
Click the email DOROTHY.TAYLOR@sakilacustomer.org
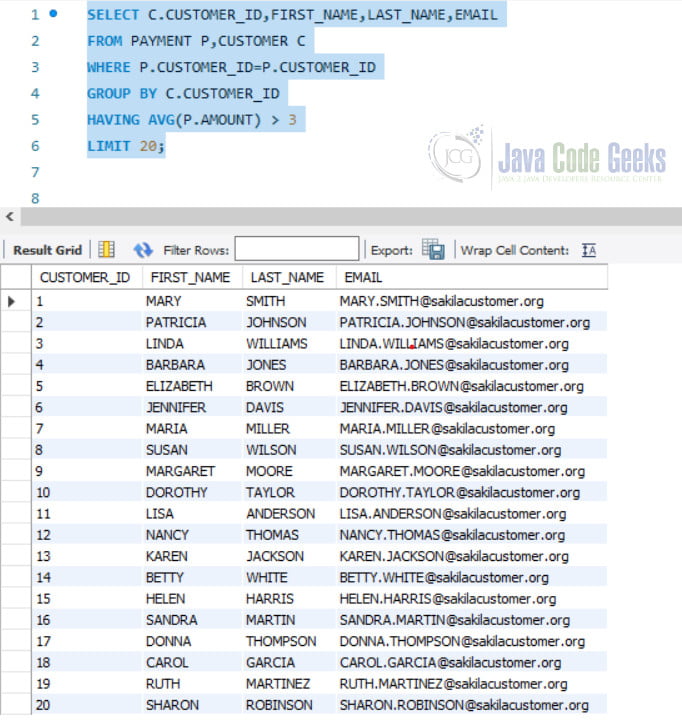[460, 493]
